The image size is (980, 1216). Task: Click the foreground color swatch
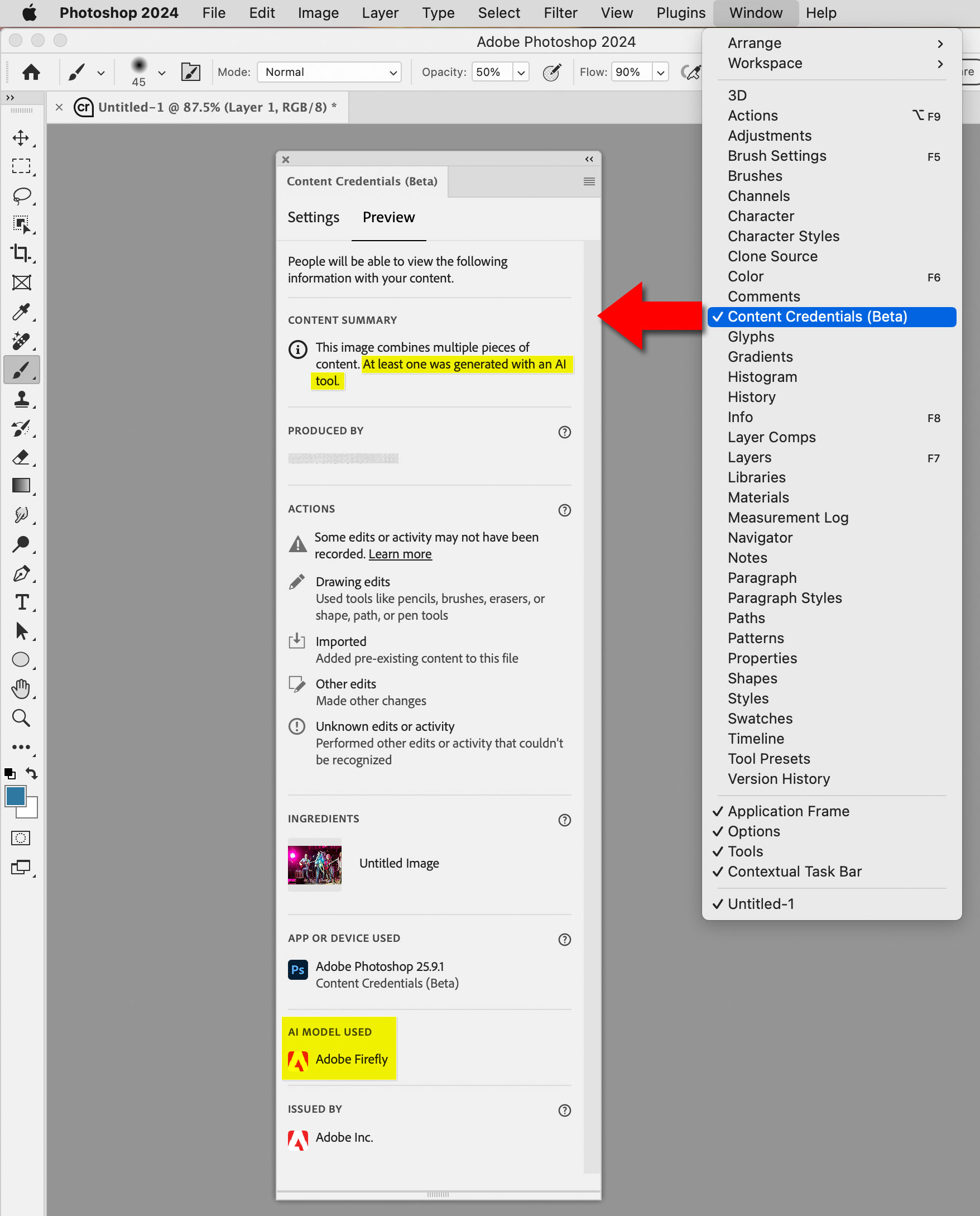(x=15, y=796)
